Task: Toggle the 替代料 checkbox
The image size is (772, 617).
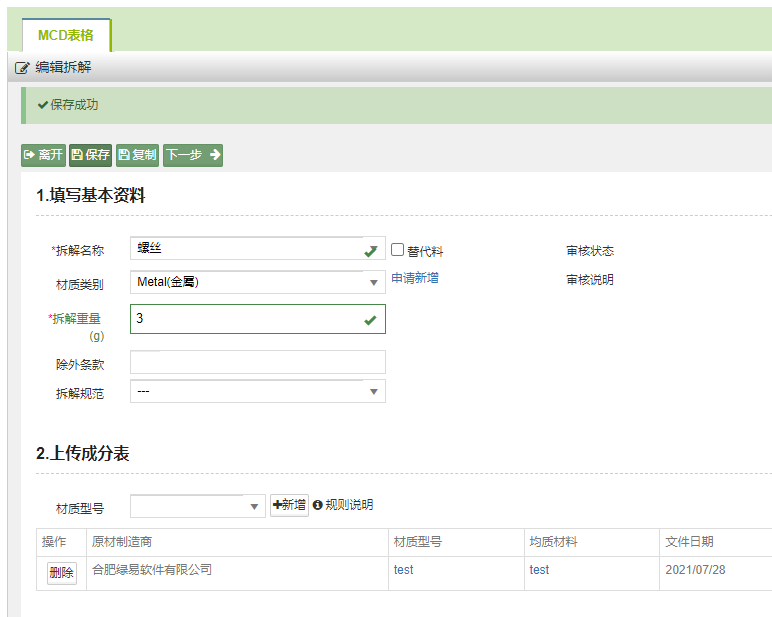Action: (397, 250)
